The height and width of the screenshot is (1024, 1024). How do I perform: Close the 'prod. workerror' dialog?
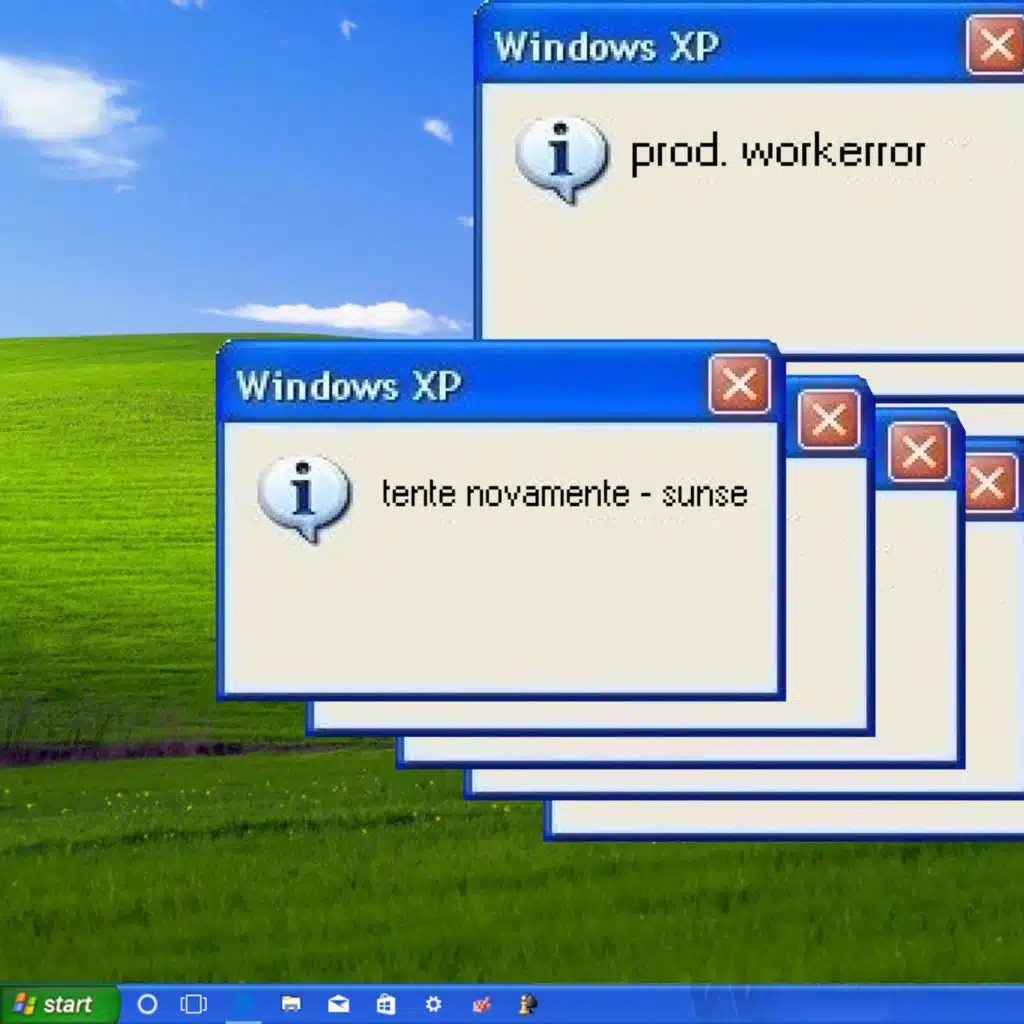996,45
